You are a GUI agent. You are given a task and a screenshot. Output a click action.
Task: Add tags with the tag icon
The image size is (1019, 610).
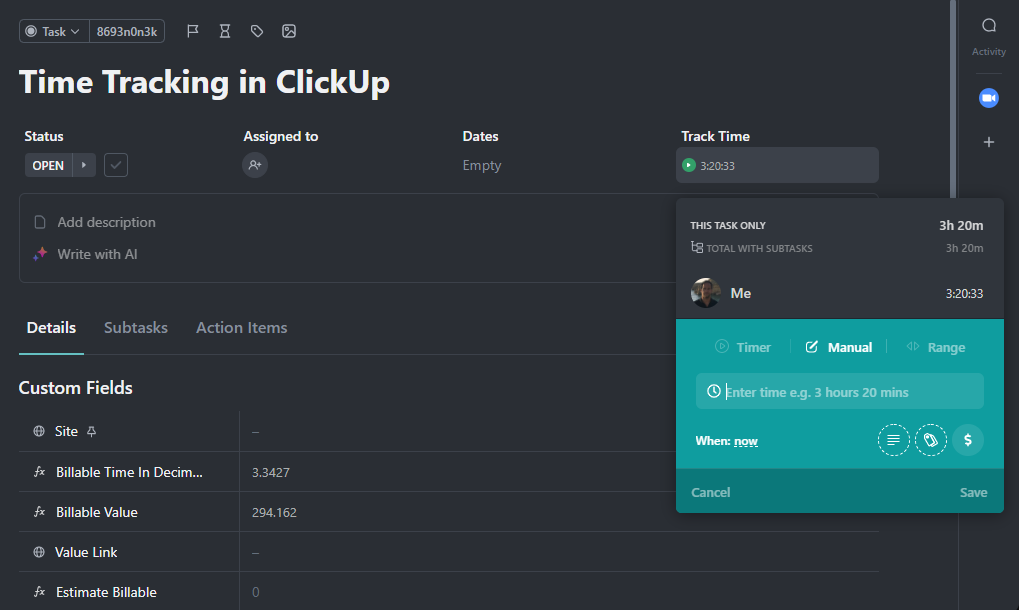[257, 31]
